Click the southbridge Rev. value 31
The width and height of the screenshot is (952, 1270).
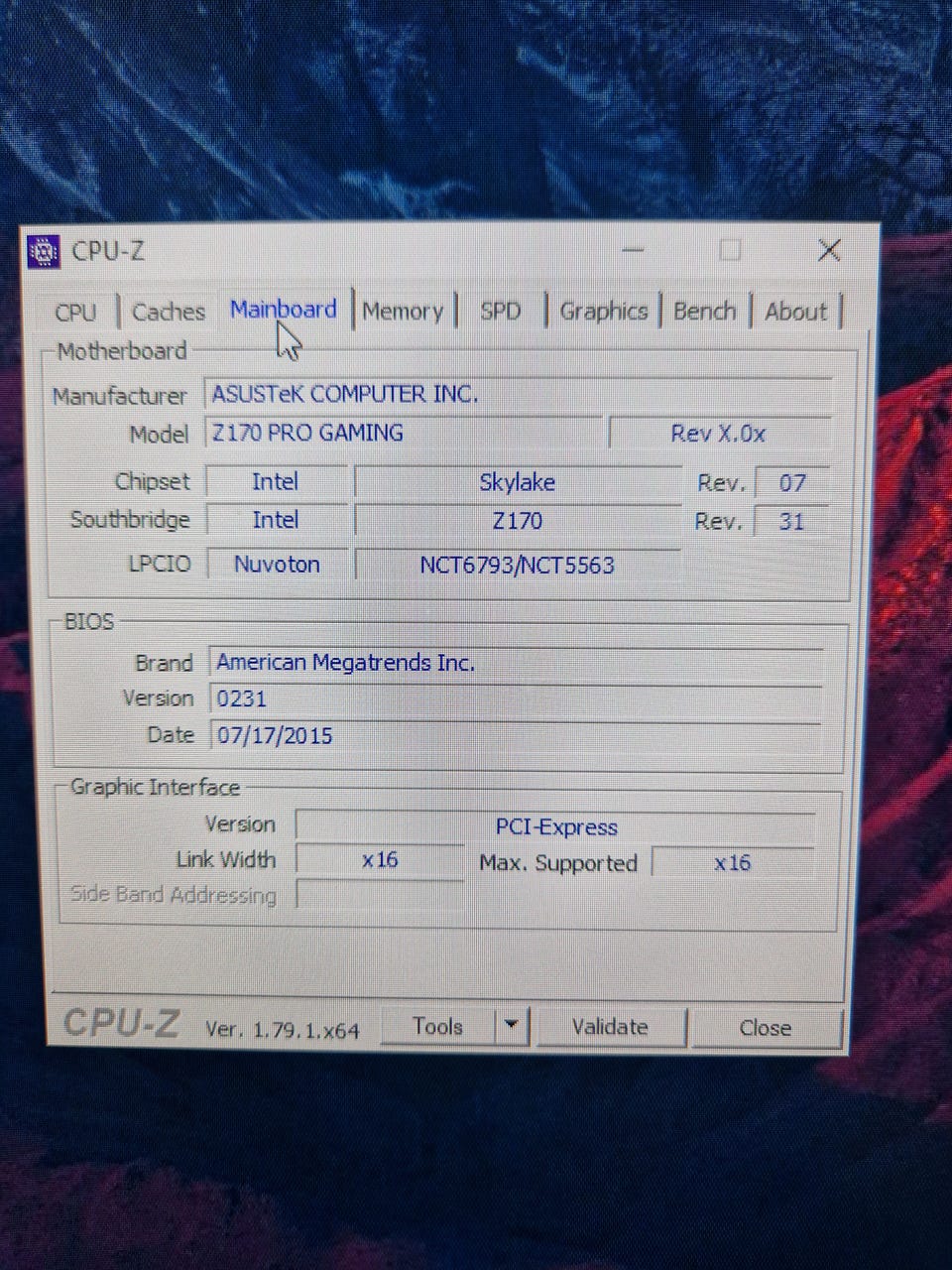[x=792, y=522]
